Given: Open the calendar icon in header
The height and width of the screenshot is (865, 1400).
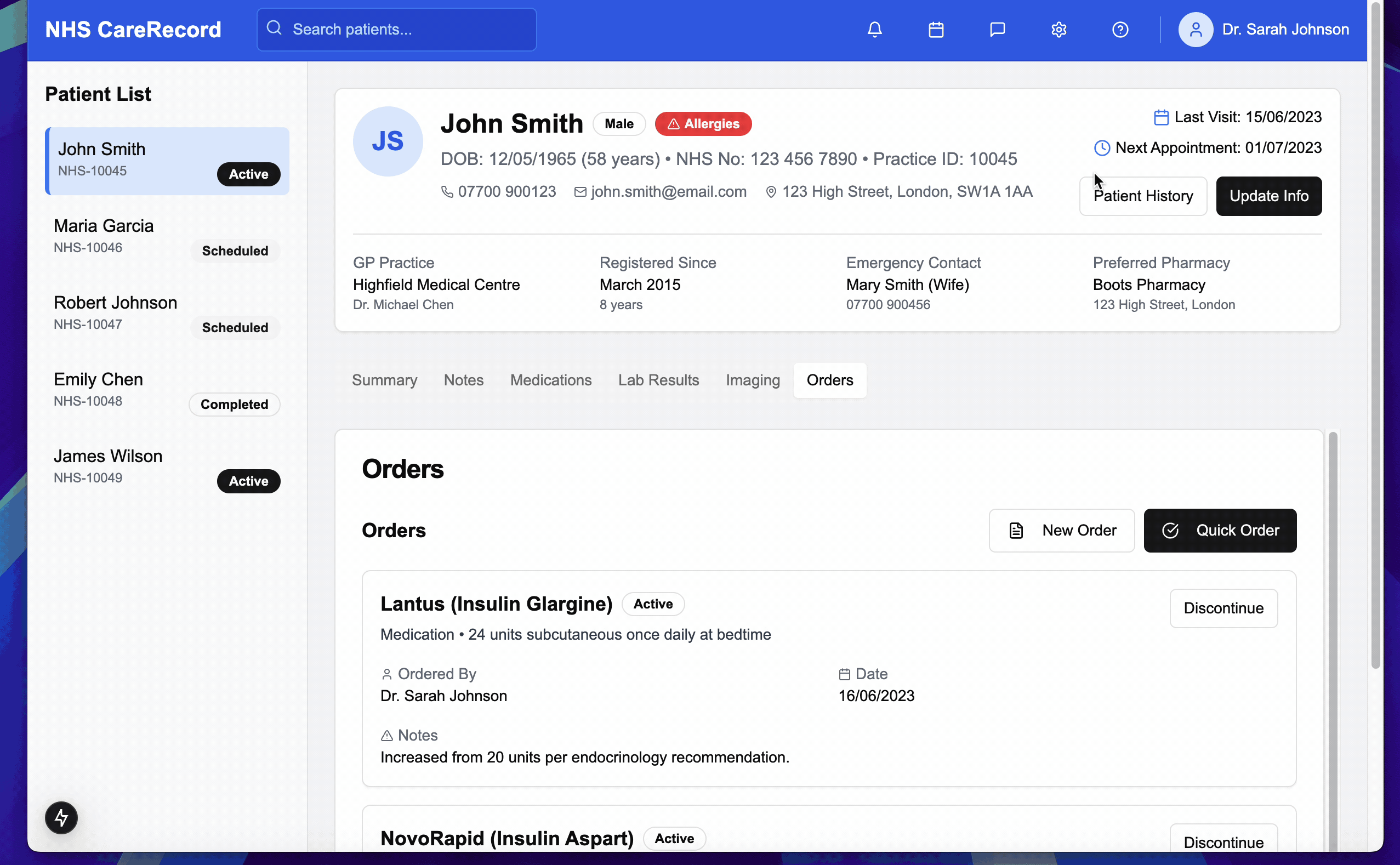Looking at the screenshot, I should pyautogui.click(x=935, y=29).
